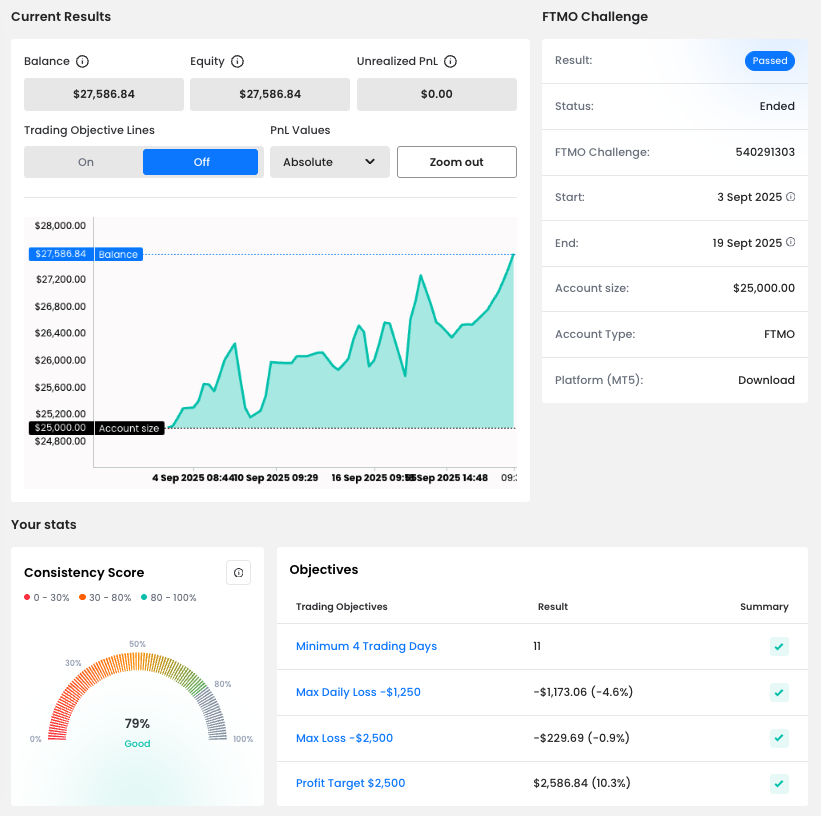Viewport: 821px width, 816px height.
Task: Click the Start date info icon
Action: [x=791, y=197]
